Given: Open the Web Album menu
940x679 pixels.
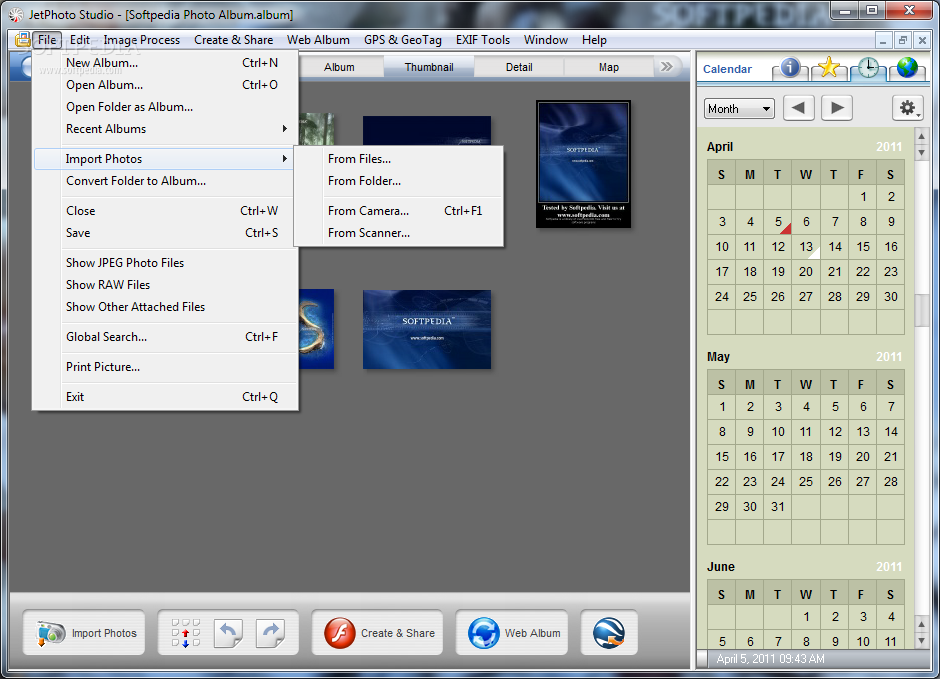Looking at the screenshot, I should 318,40.
